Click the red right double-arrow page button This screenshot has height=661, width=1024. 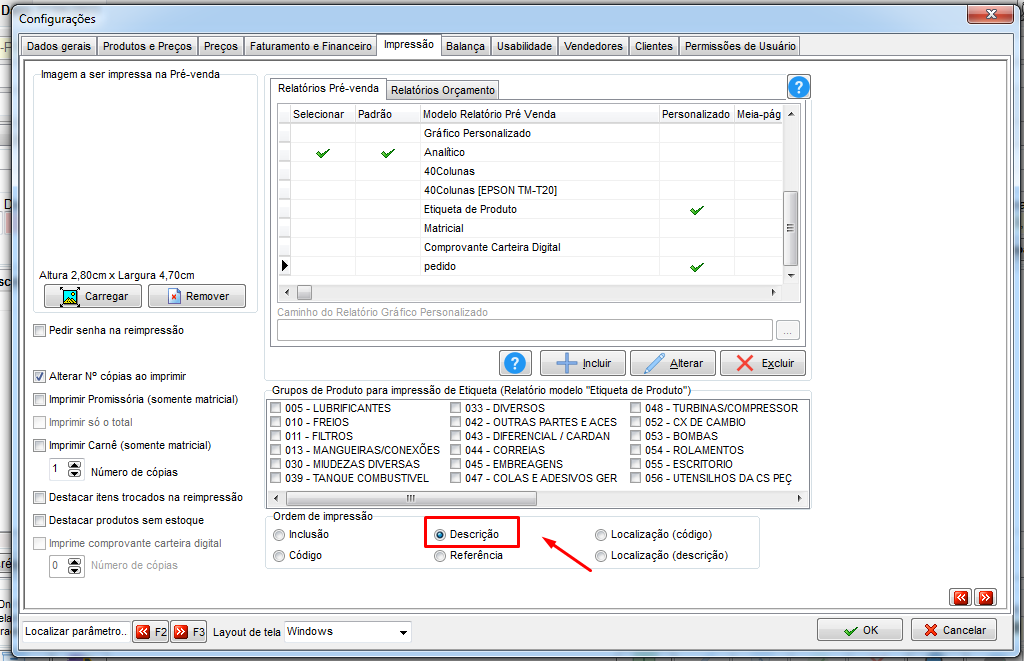(985, 597)
